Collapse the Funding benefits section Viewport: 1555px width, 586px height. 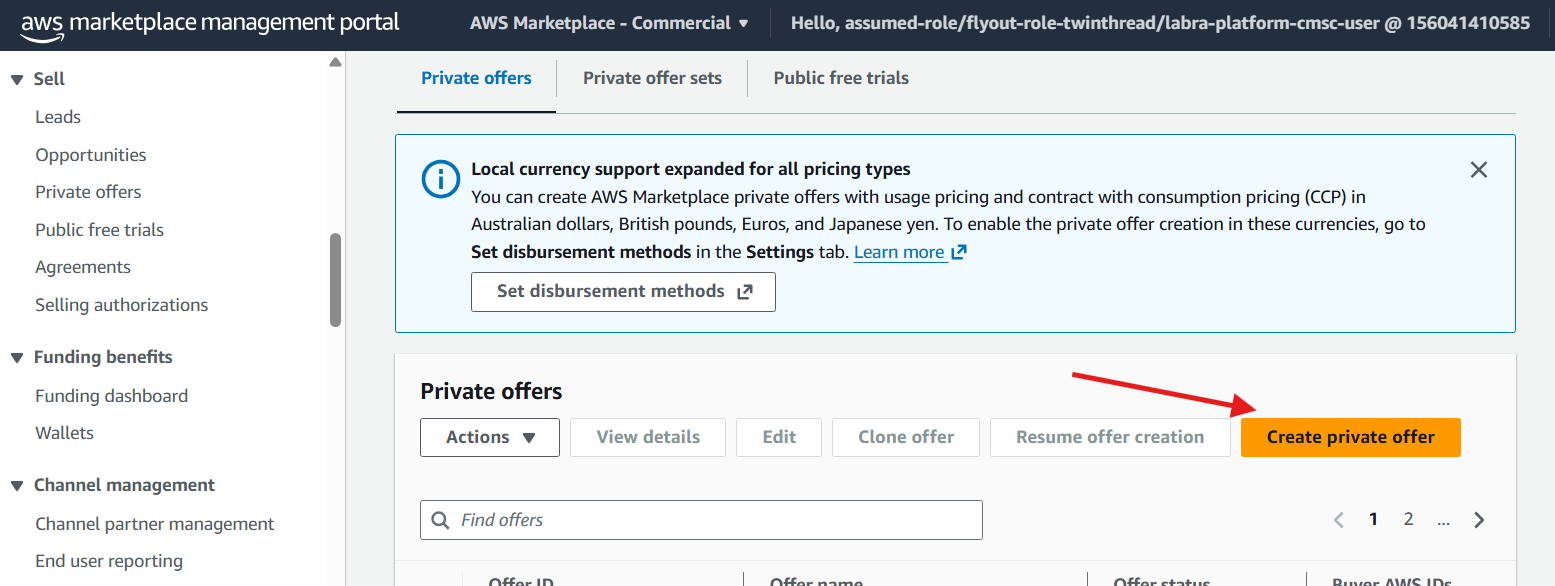coord(17,358)
